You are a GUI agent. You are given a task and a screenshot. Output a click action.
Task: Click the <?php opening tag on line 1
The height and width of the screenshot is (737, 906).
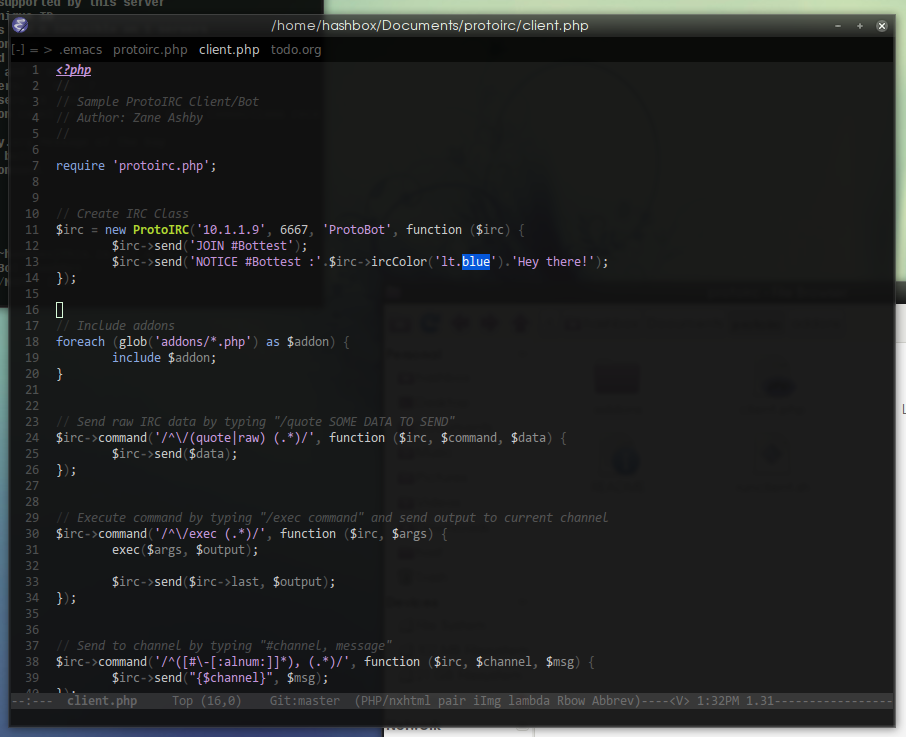click(73, 70)
